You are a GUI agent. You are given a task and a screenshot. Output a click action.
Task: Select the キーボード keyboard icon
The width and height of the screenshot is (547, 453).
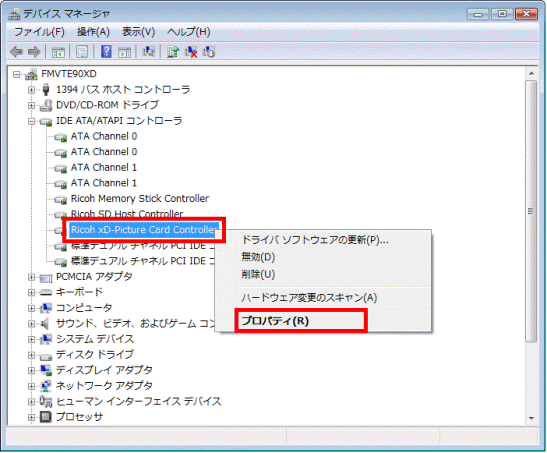coord(46,293)
